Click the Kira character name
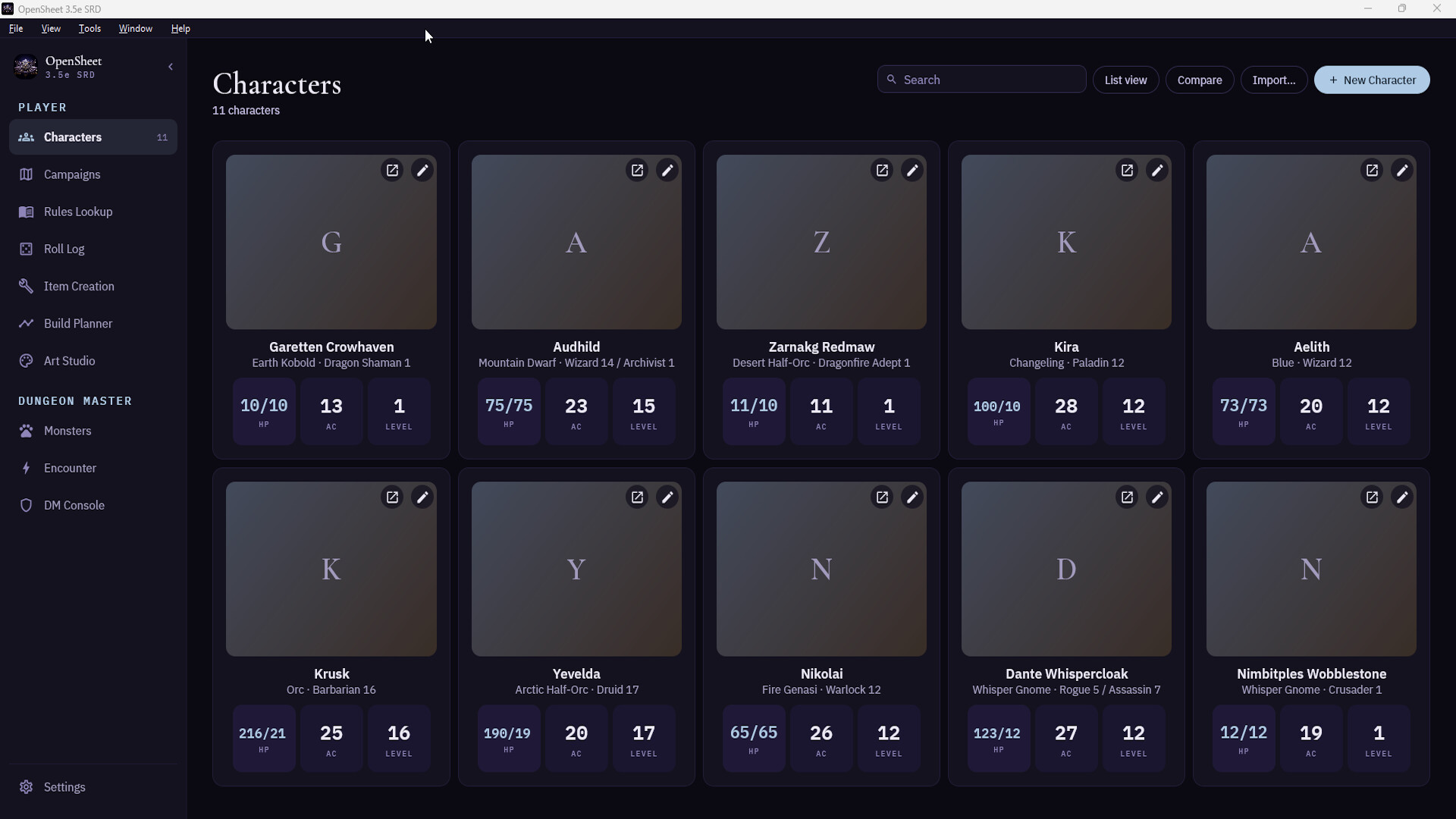The width and height of the screenshot is (1456, 819). coord(1066,347)
